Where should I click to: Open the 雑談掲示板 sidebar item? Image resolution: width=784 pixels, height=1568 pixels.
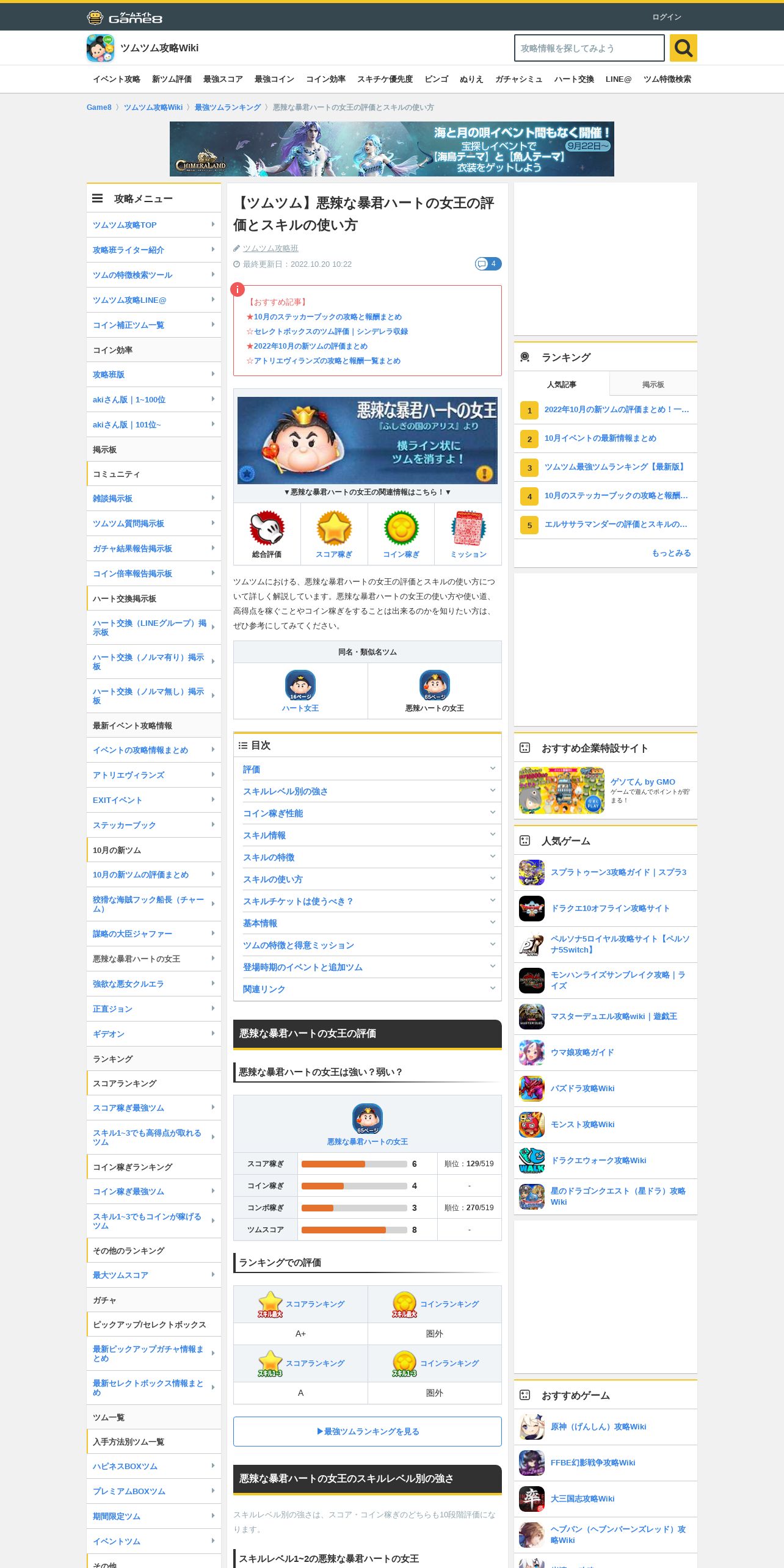pos(154,498)
